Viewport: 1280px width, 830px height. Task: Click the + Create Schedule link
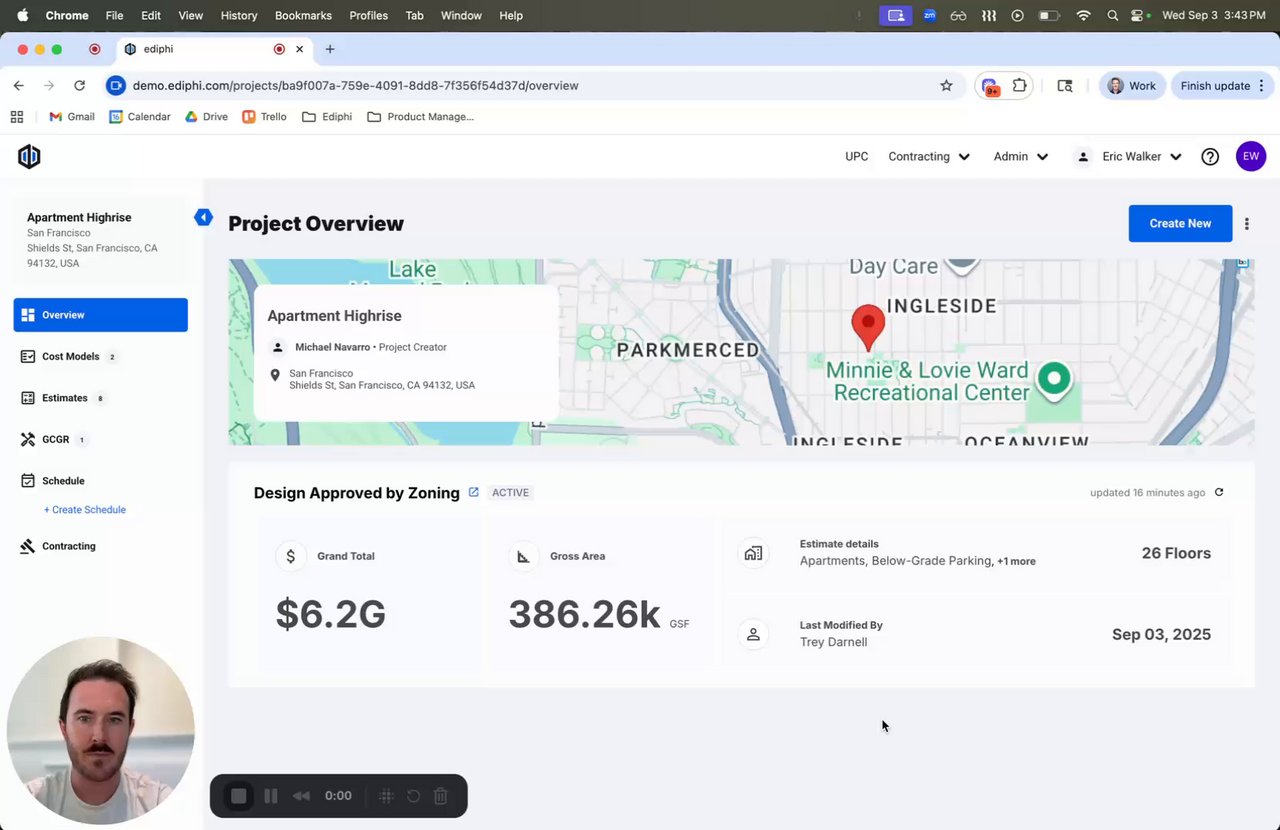pyautogui.click(x=85, y=510)
